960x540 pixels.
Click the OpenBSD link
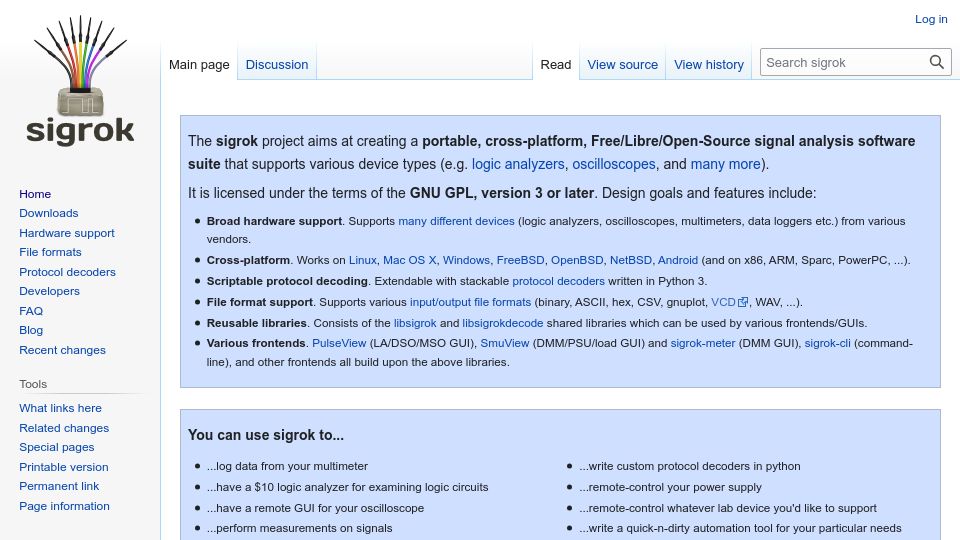click(x=577, y=260)
